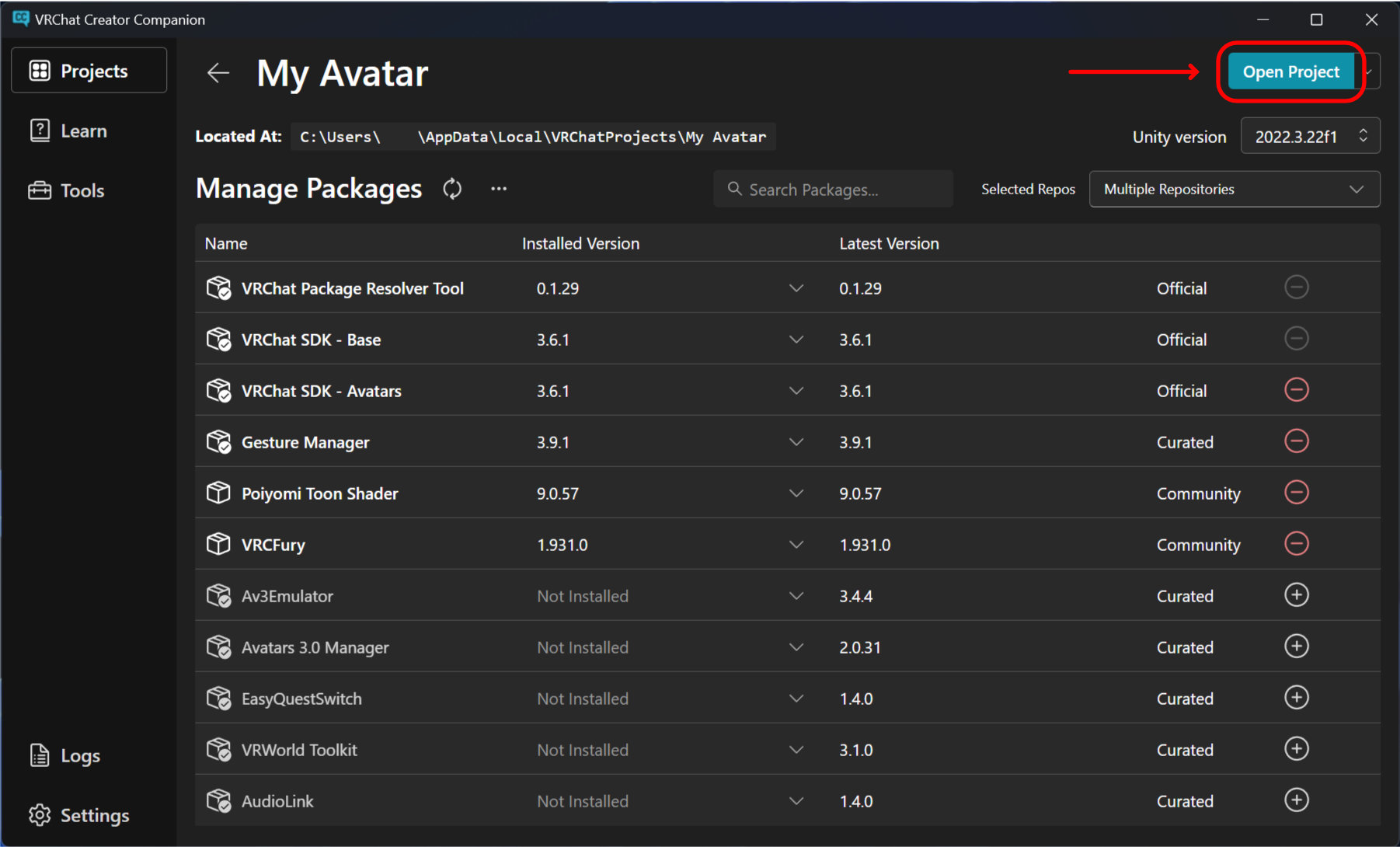Click the VRChat Creator Companion title icon
Image resolution: width=1400 pixels, height=847 pixels.
point(20,19)
